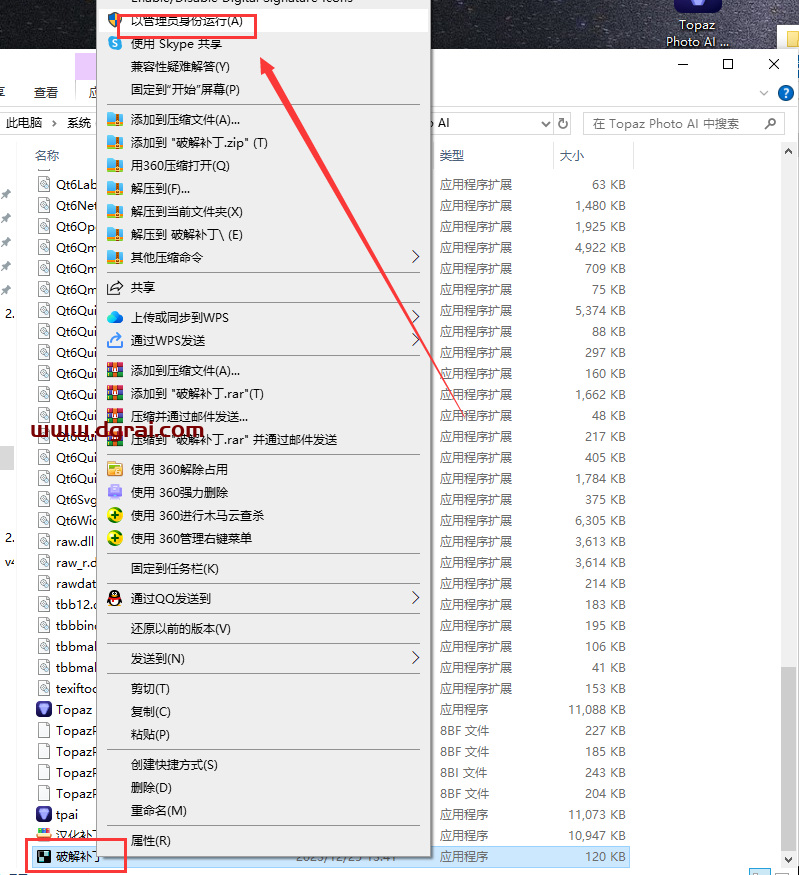Select 用360压缩打开(Q)

180,166
